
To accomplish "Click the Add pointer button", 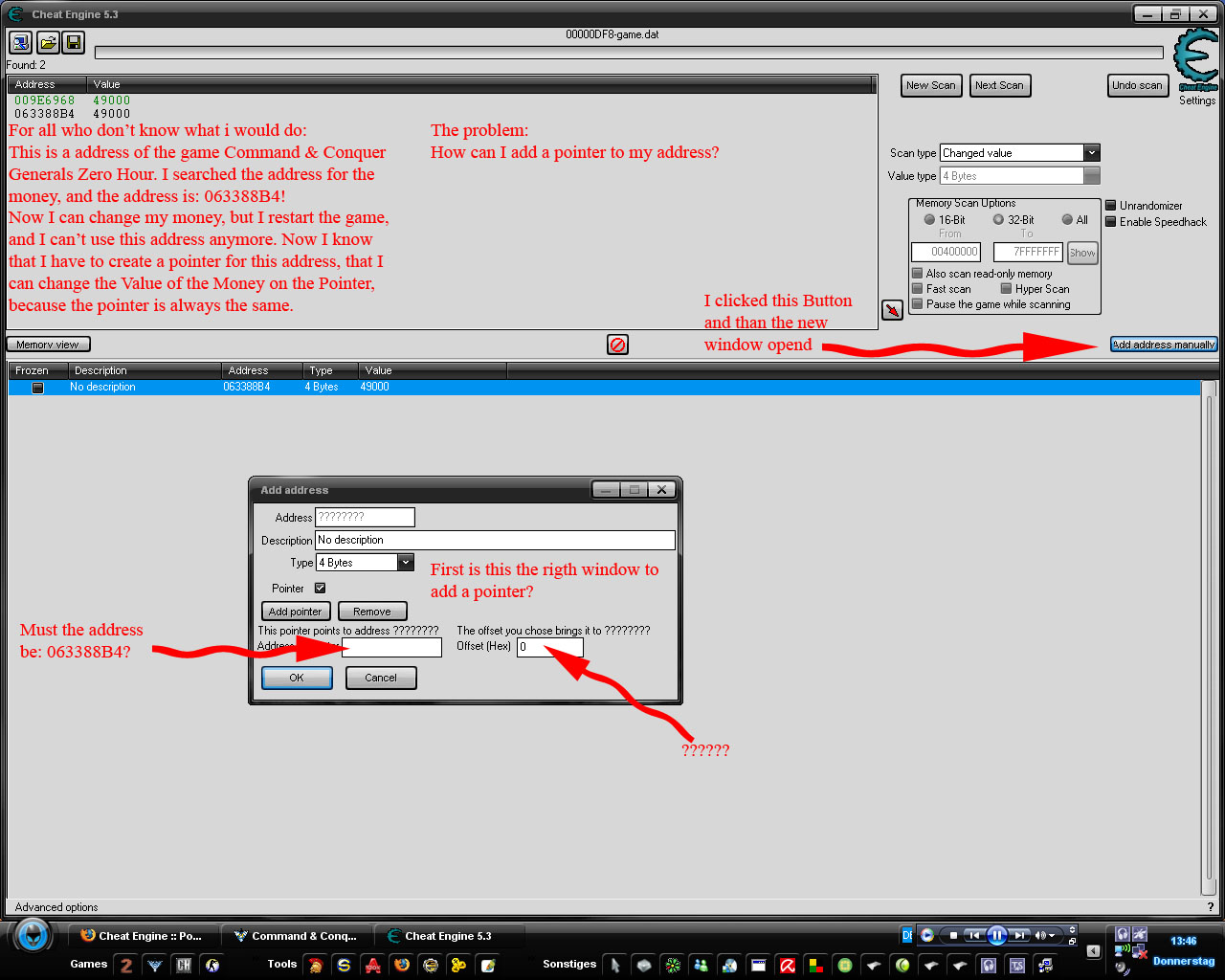I will [x=295, y=612].
